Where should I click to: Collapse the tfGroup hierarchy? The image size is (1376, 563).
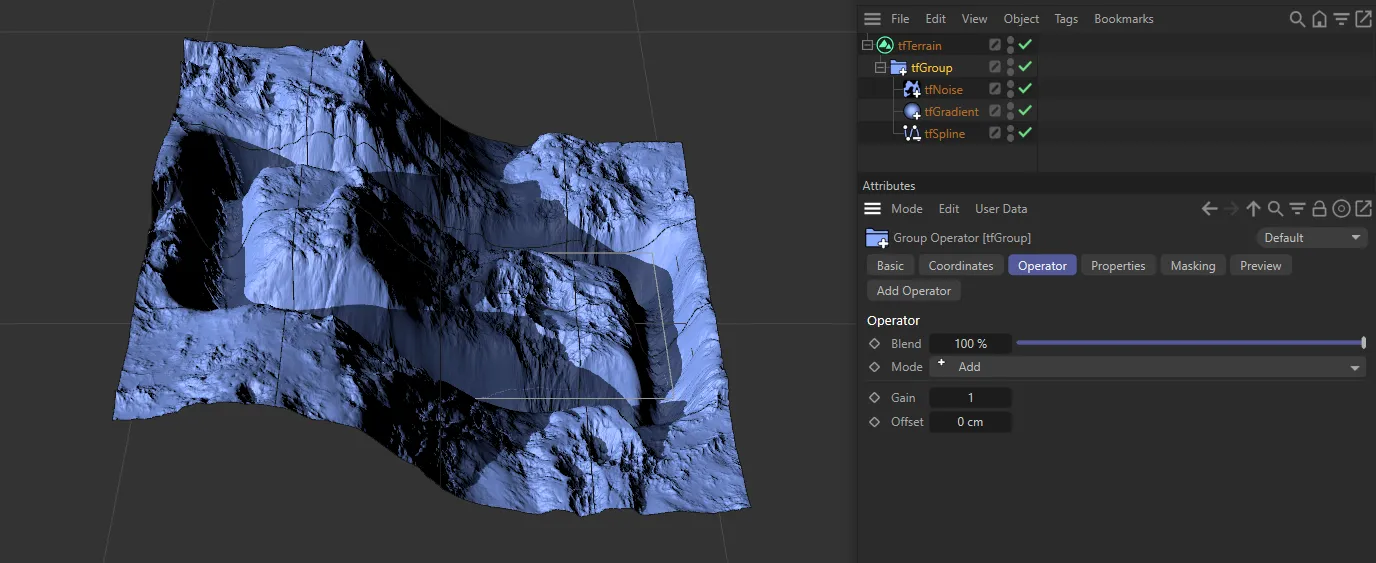tap(880, 68)
